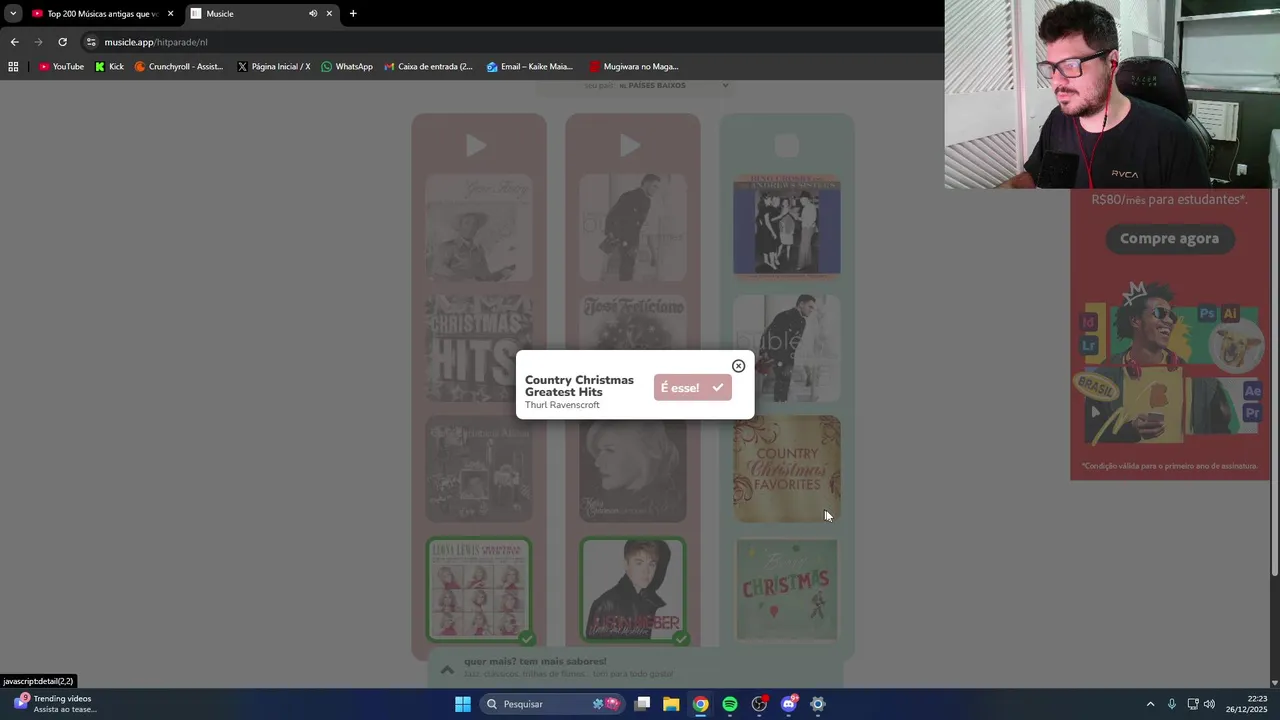Screen dimensions: 1280x720
Task: Play the second column's song
Action: pos(630,146)
